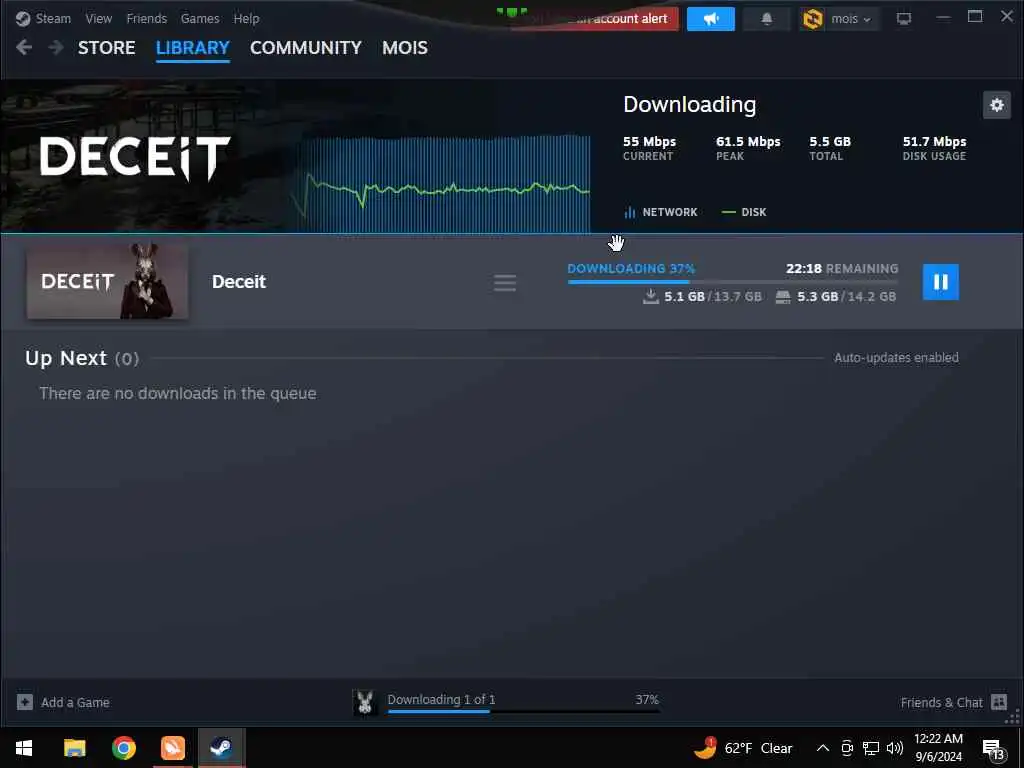Go forward with the right arrow
The image size is (1024, 768).
pyautogui.click(x=56, y=47)
